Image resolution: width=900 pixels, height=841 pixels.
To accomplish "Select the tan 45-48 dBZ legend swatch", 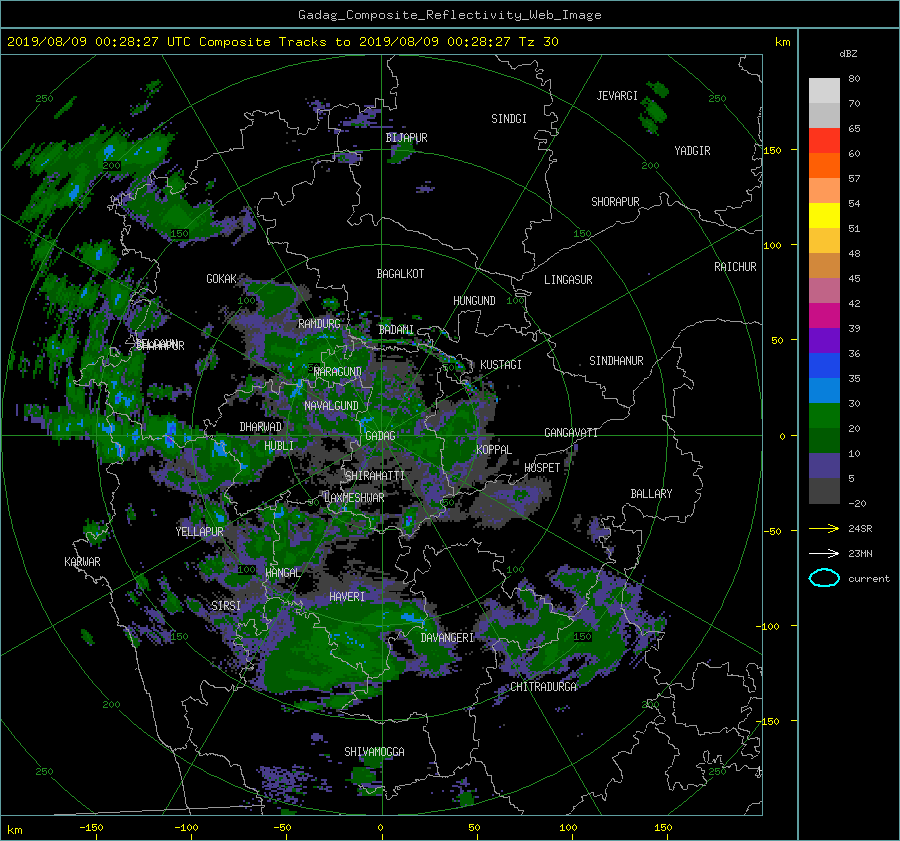I will [824, 265].
